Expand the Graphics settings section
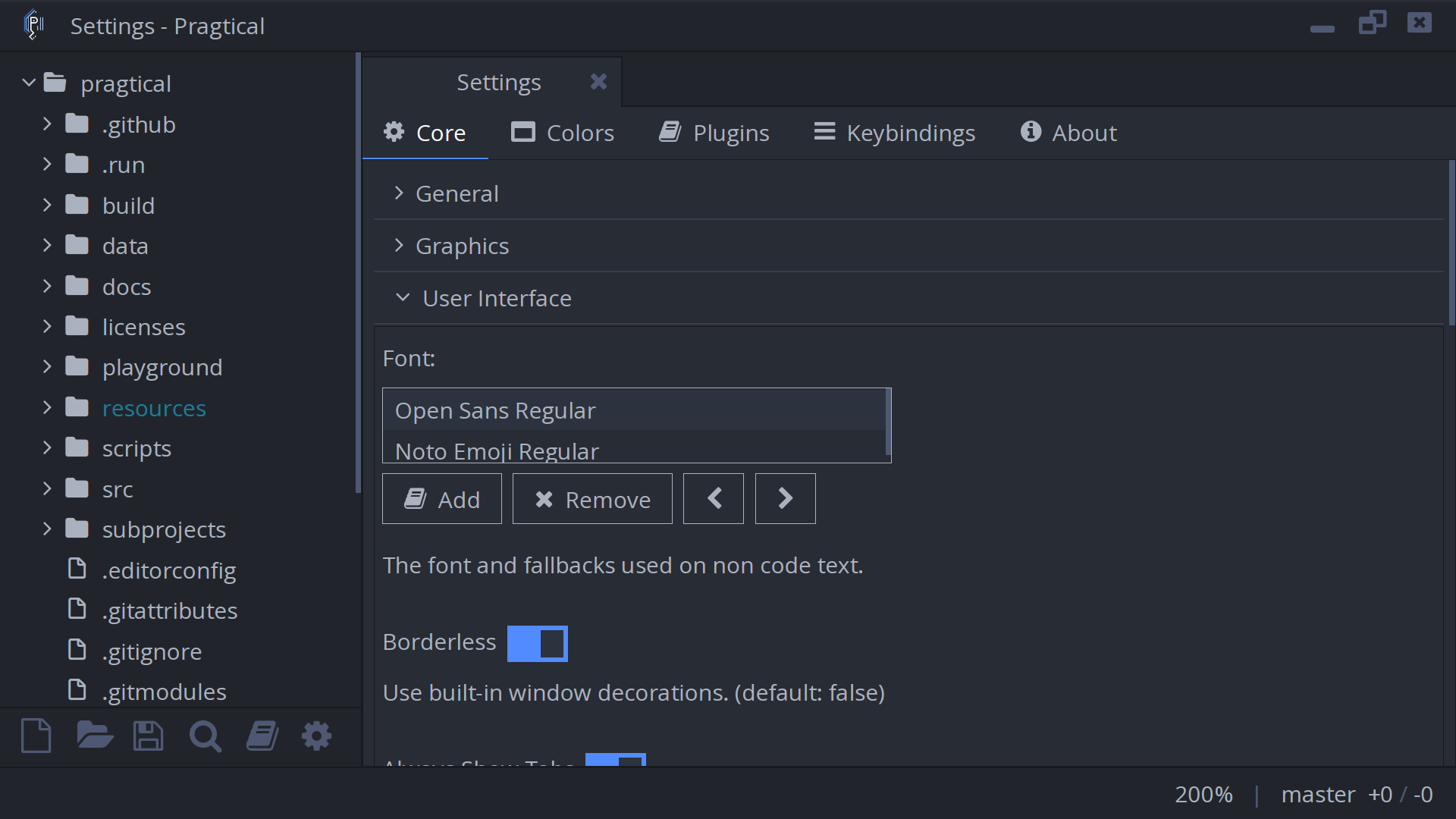The image size is (1456, 819). click(908, 246)
